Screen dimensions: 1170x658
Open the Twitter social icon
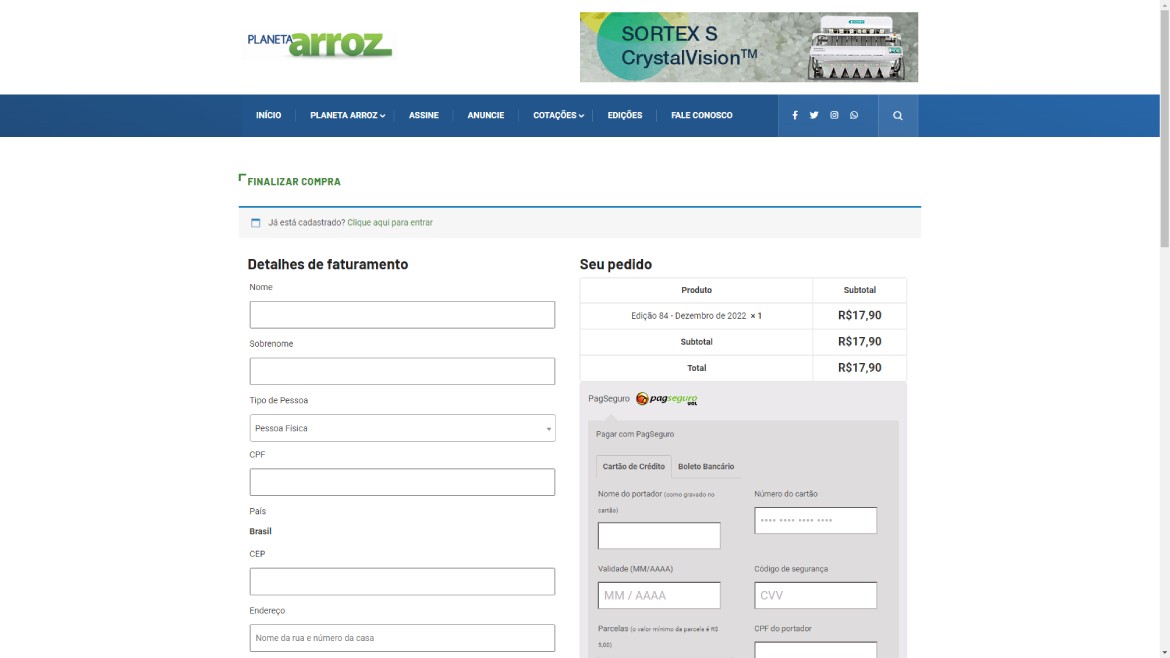coord(814,116)
